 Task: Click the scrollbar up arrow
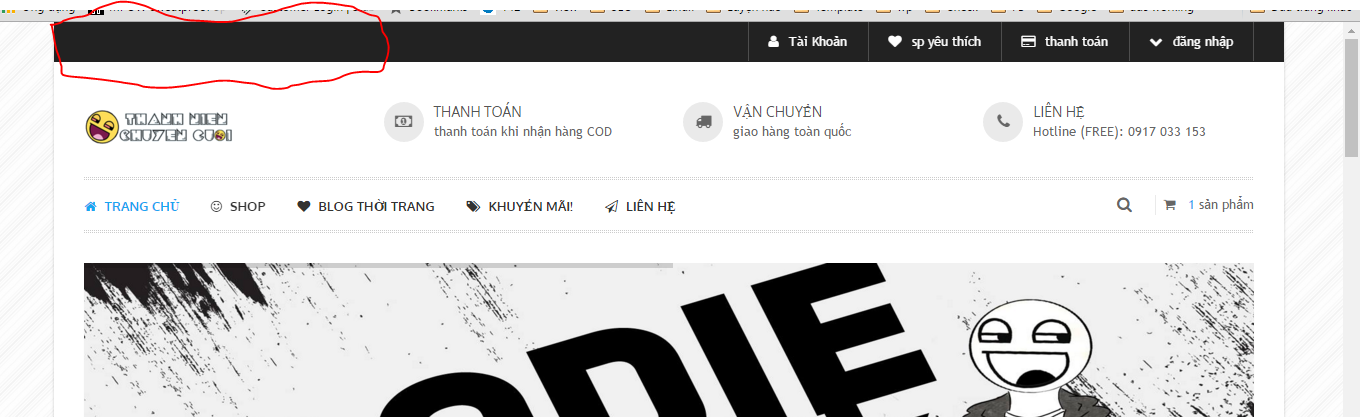(x=1351, y=30)
